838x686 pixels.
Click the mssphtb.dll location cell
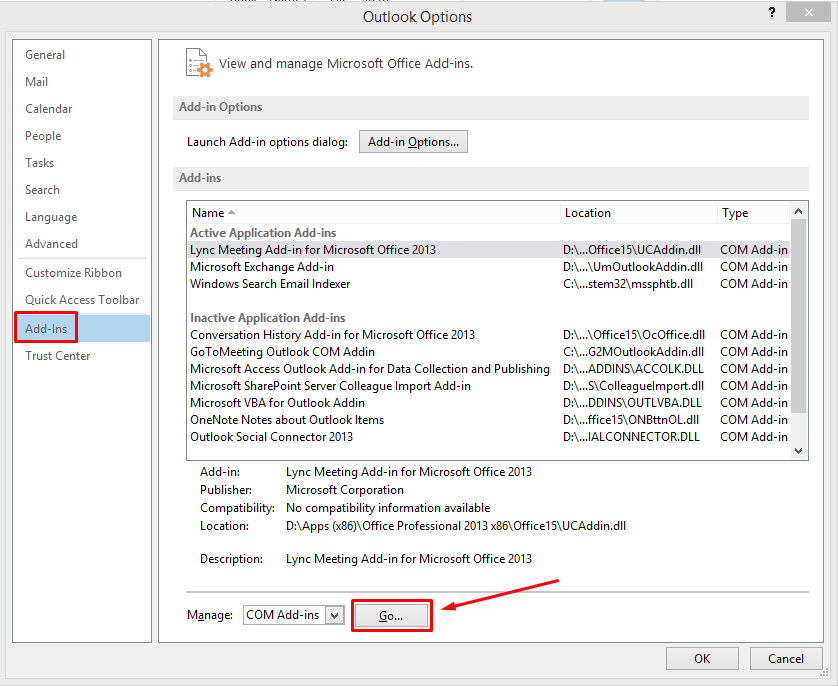pyautogui.click(x=628, y=284)
